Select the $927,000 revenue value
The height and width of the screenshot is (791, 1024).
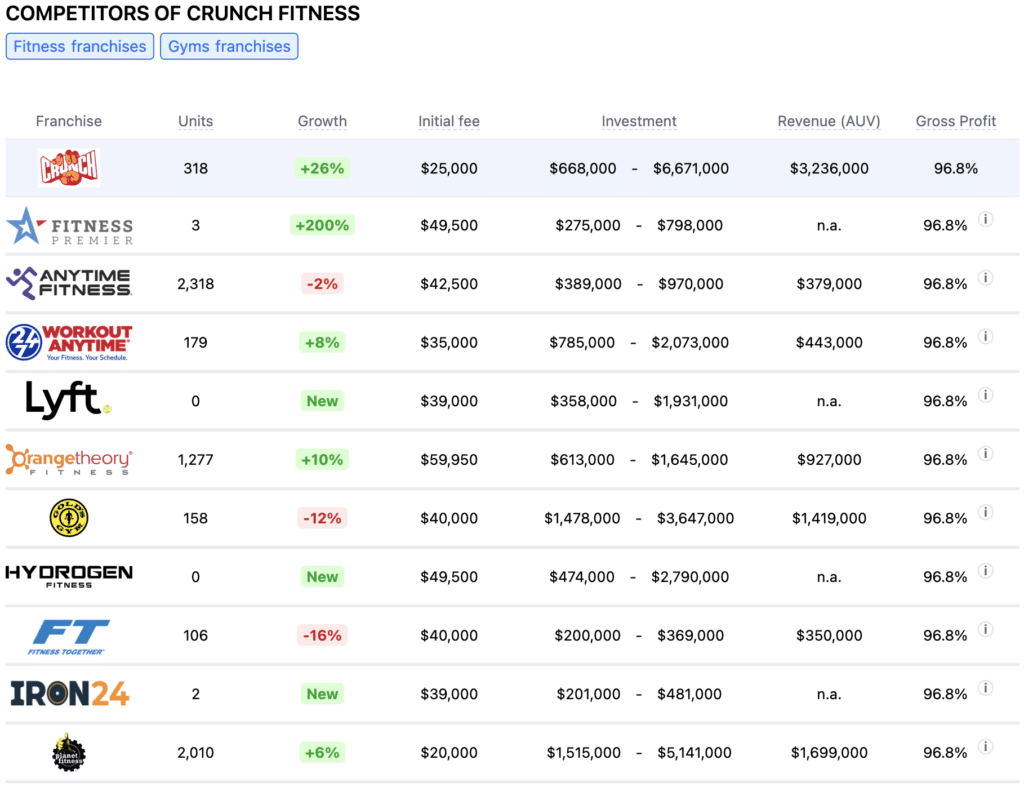coord(829,460)
